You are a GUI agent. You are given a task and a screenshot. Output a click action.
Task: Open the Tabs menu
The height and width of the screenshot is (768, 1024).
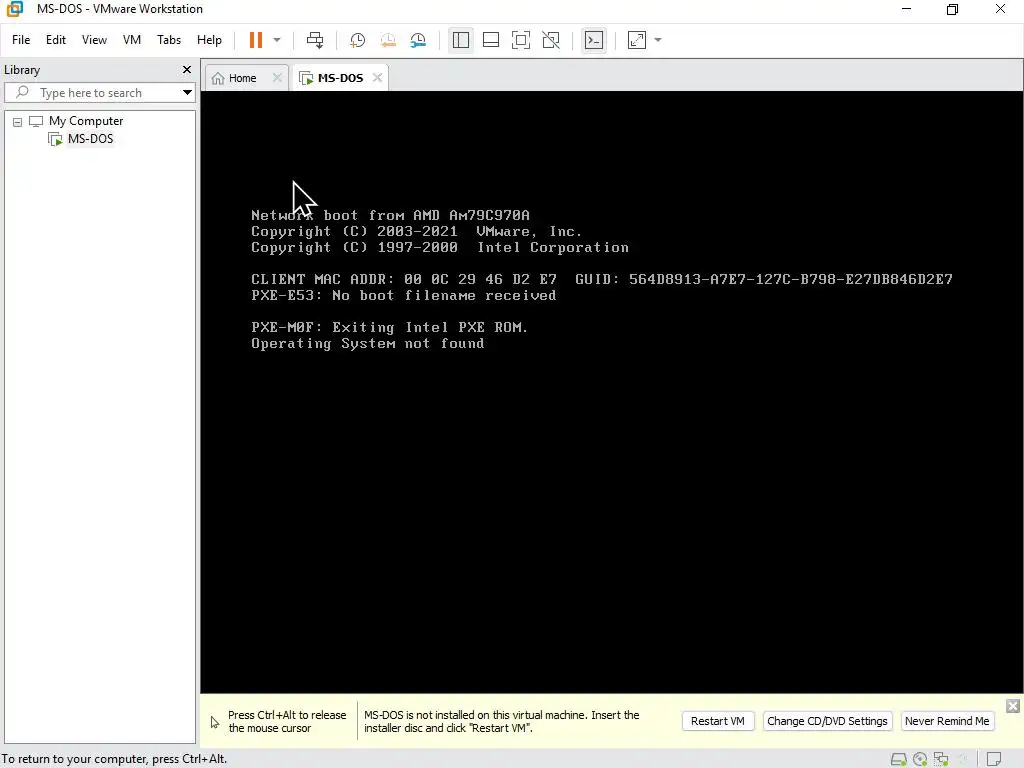168,40
